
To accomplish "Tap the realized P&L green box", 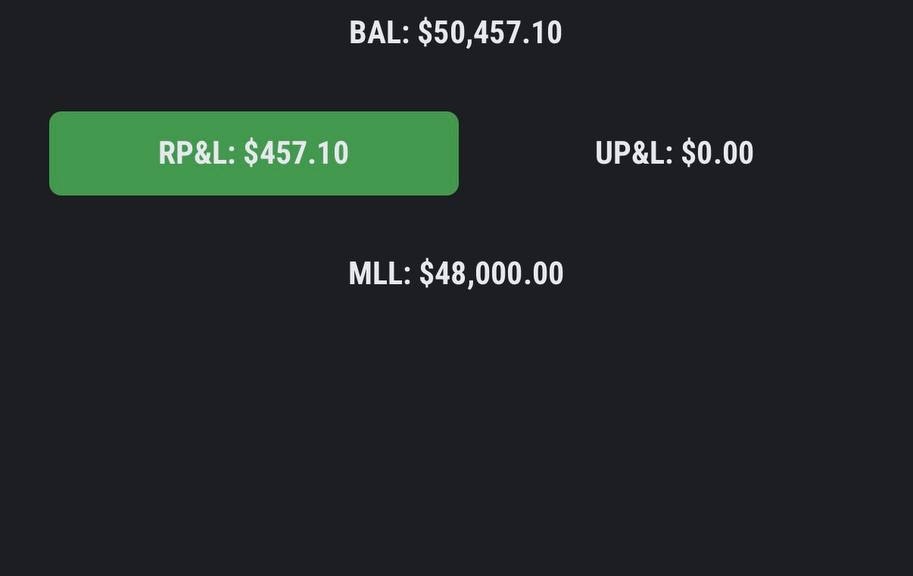I will coord(254,153).
